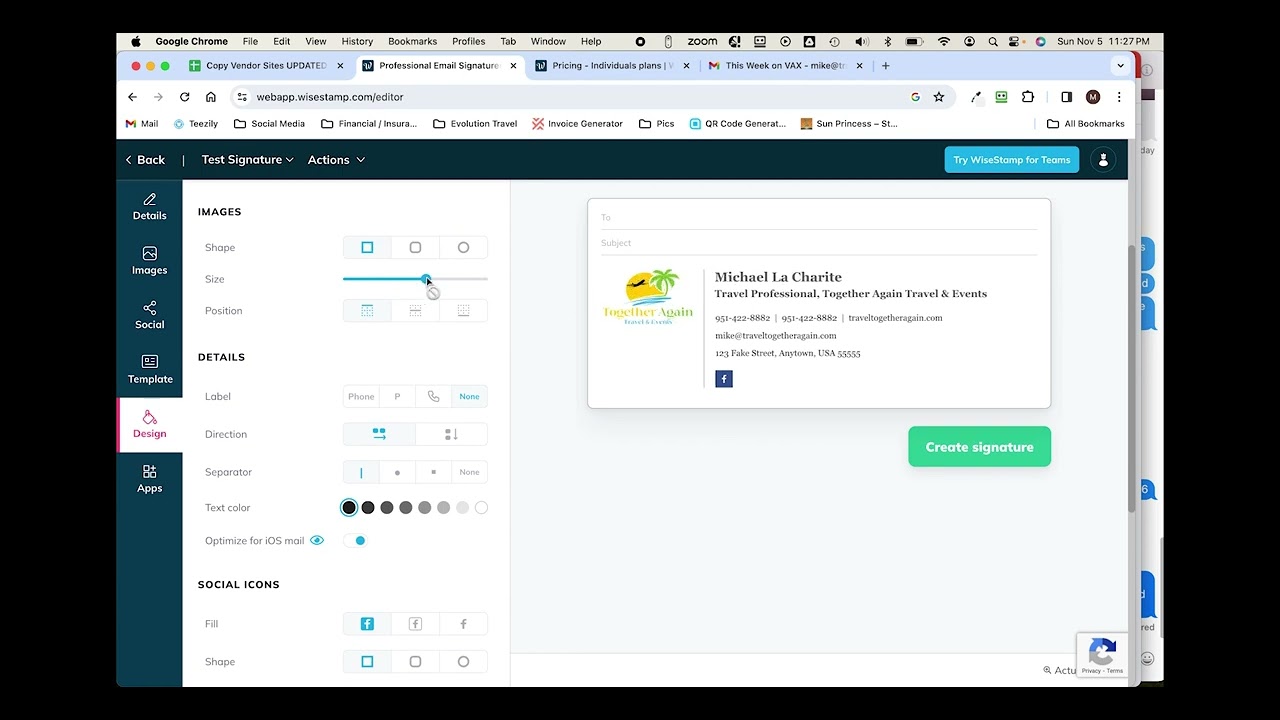Image resolution: width=1280 pixels, height=720 pixels.
Task: Switch to Pricing - Individuals plans tab
Action: pos(612,66)
